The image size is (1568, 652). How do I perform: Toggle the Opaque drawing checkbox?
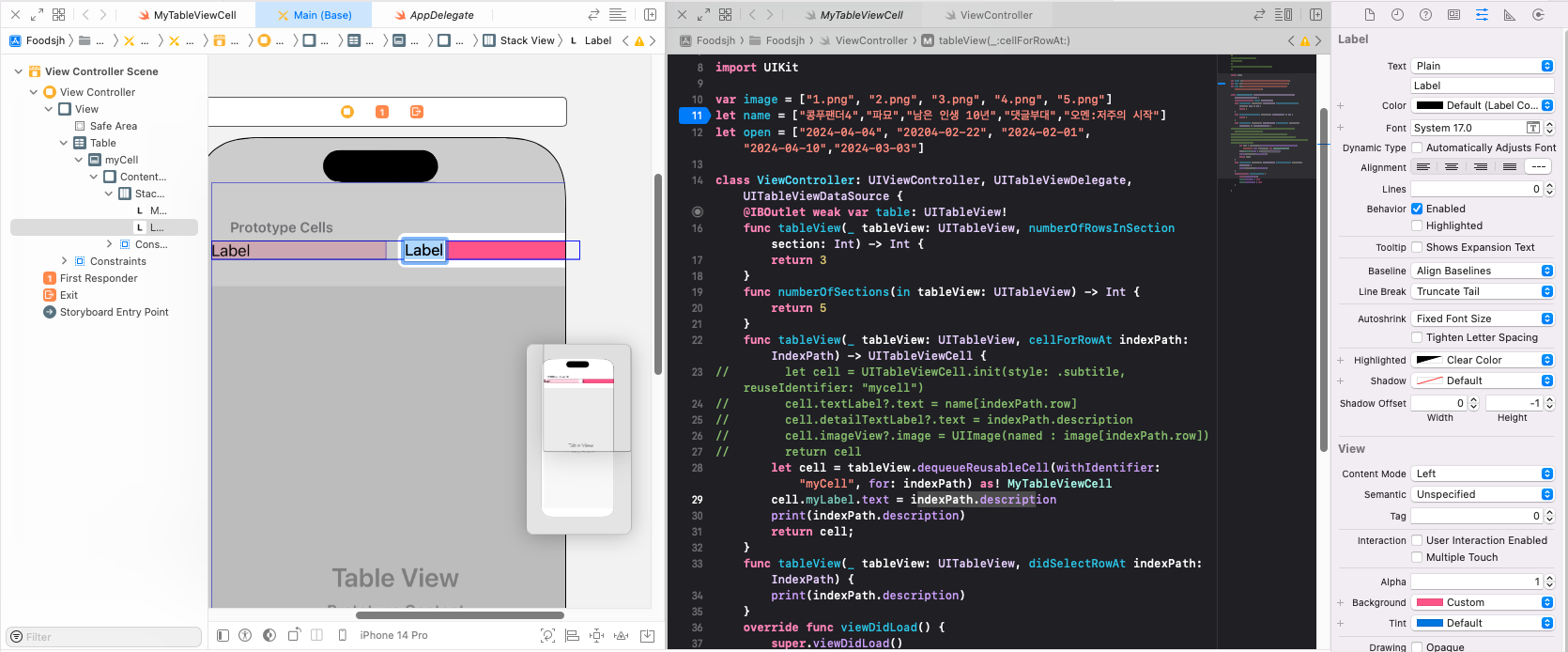1417,647
